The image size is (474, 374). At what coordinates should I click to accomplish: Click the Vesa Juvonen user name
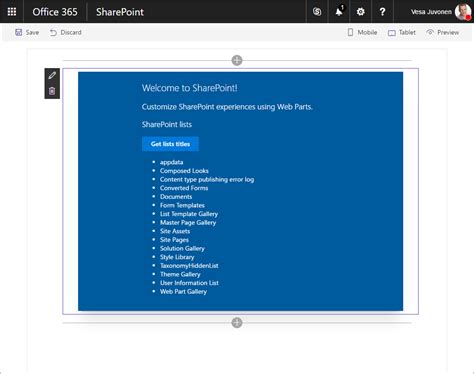coord(431,12)
